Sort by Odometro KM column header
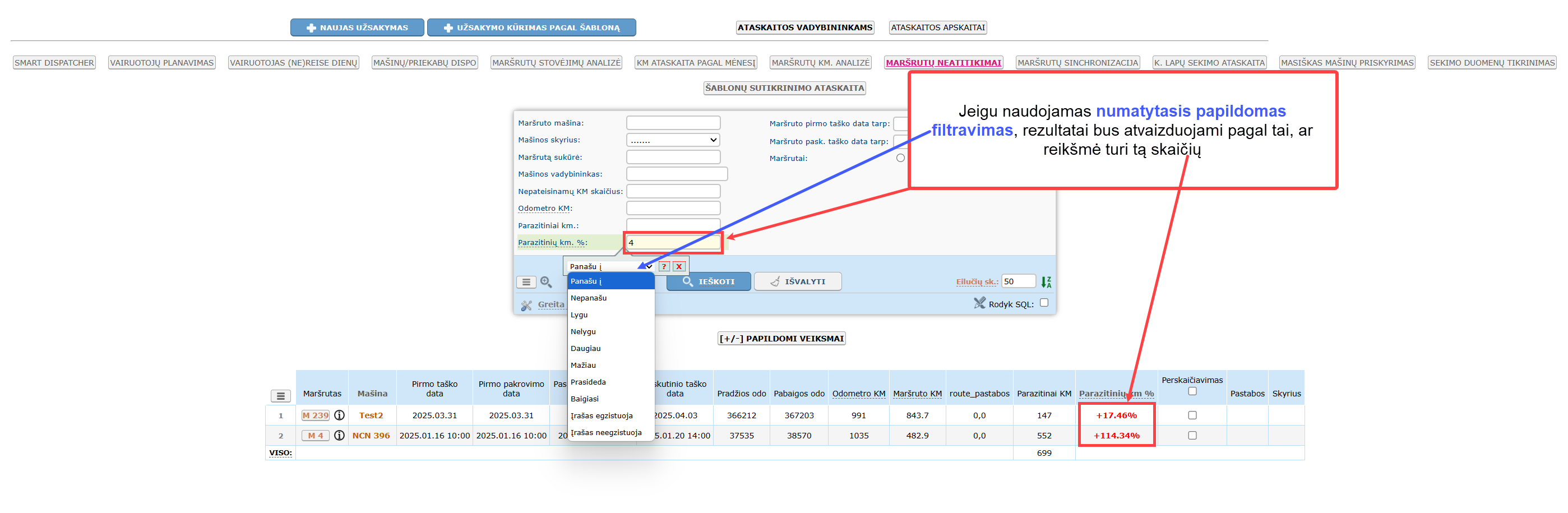1568x513 pixels. [858, 394]
